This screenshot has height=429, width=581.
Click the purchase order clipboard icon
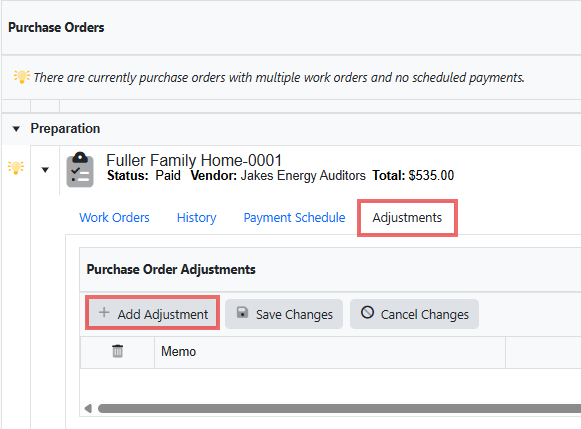(x=80, y=170)
